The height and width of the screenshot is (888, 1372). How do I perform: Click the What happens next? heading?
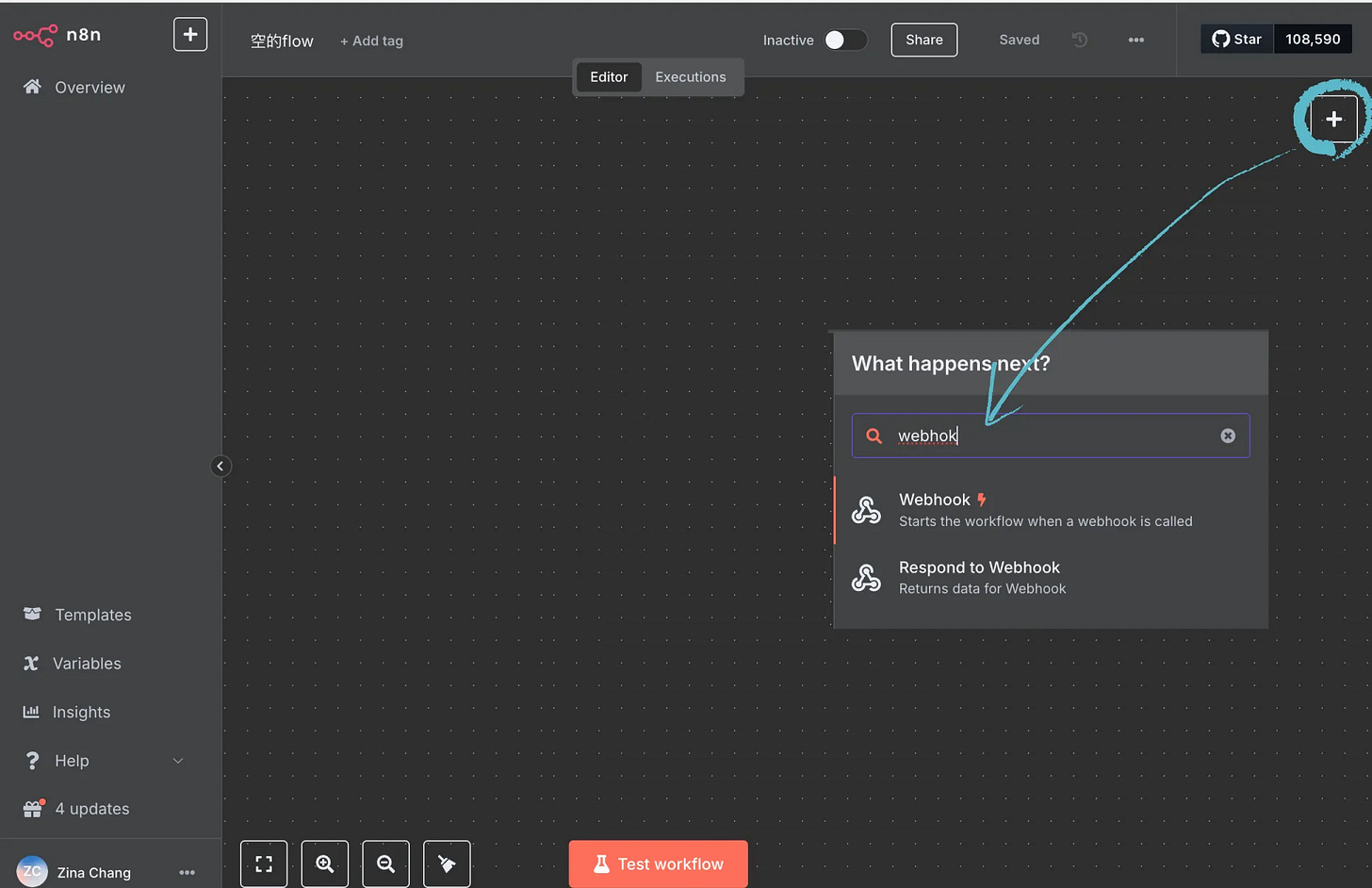[x=951, y=364]
